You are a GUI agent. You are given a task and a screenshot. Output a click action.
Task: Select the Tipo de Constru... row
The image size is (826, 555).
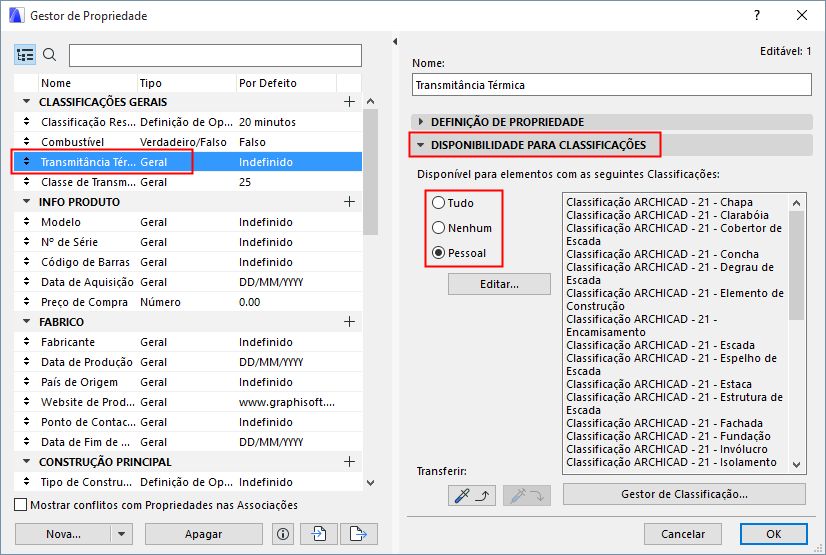tap(188, 482)
